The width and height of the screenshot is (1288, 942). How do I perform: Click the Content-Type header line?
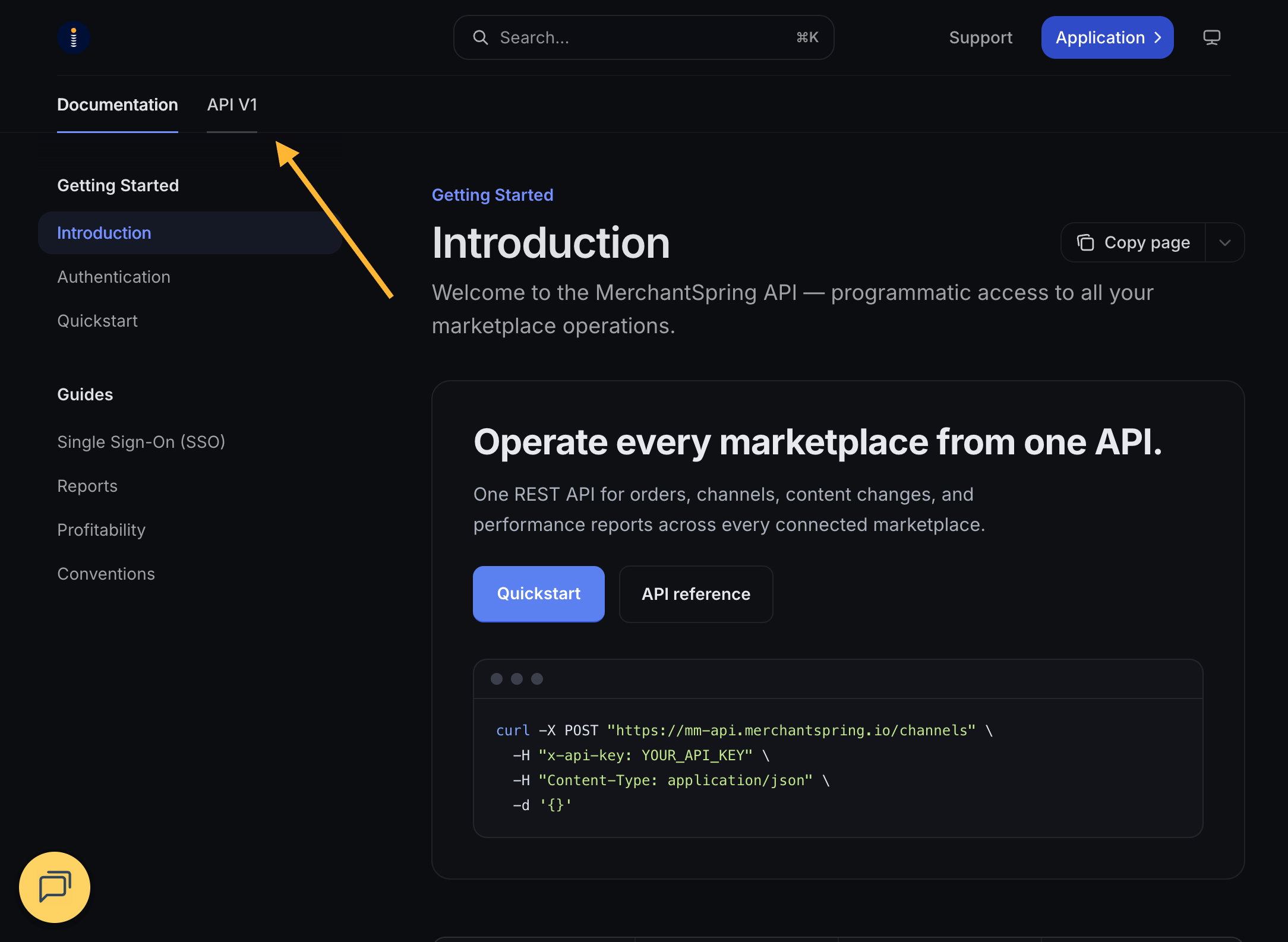671,780
